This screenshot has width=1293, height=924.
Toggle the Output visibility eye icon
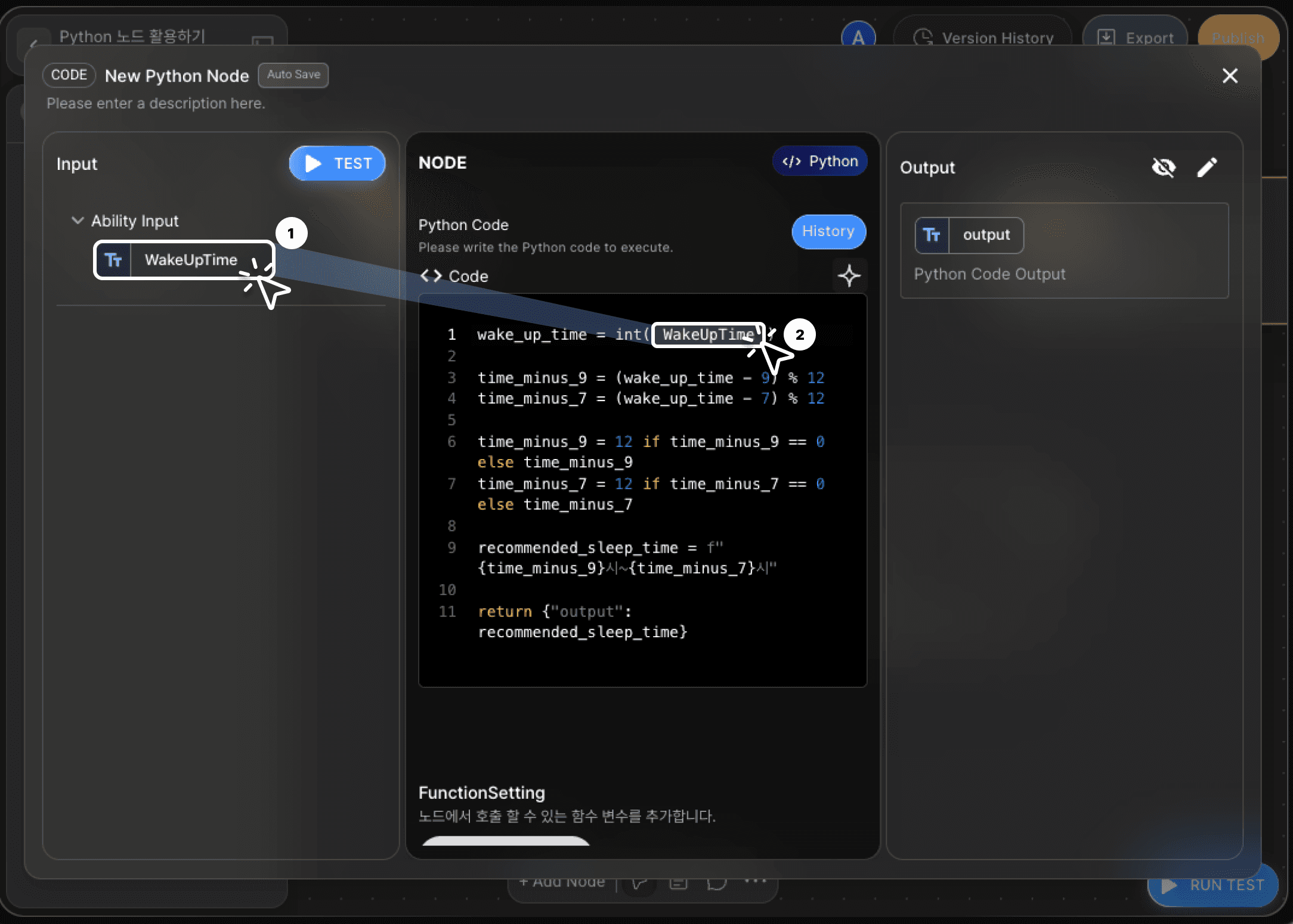[x=1163, y=168]
